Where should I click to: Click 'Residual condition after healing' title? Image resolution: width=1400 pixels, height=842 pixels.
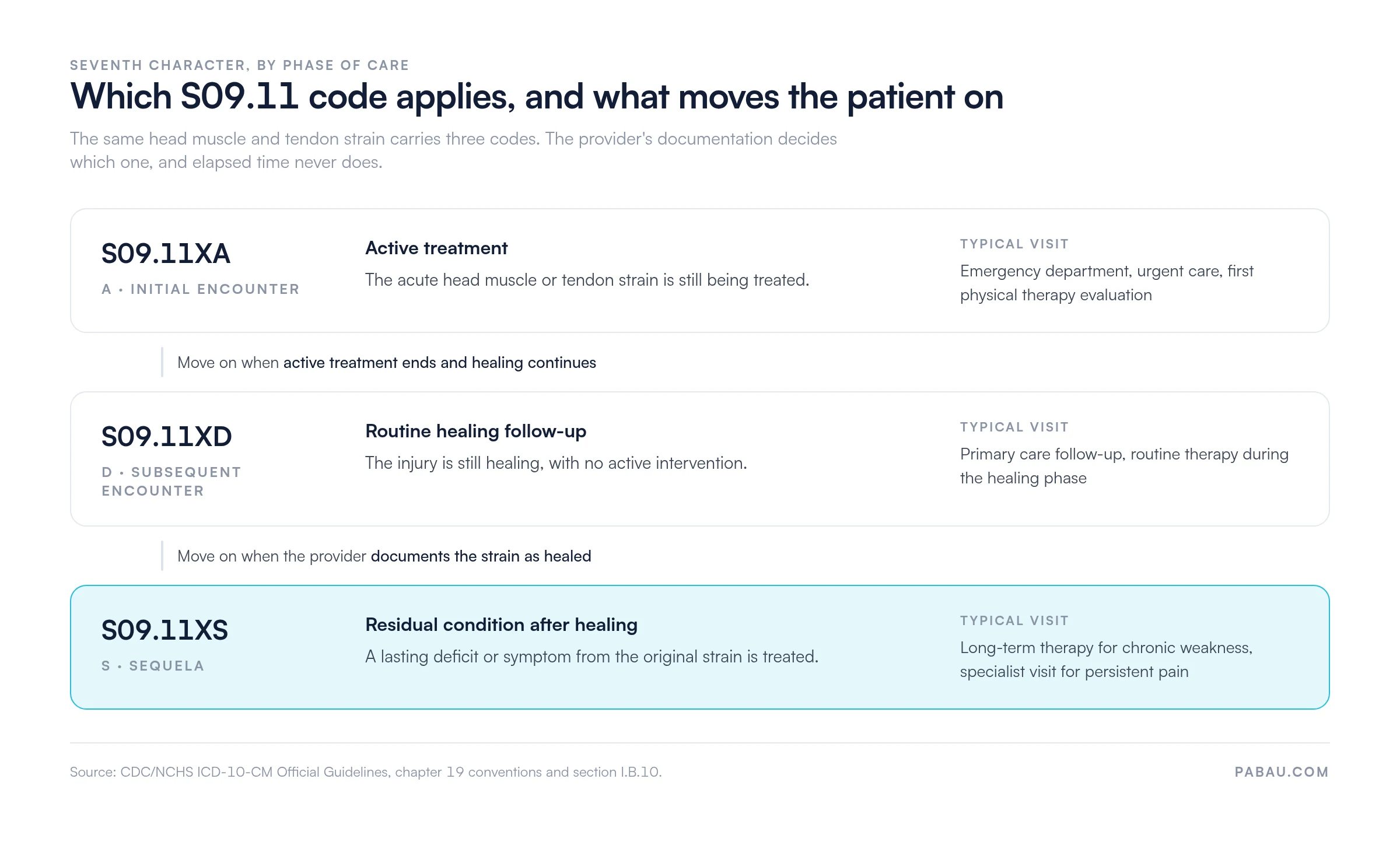point(501,625)
